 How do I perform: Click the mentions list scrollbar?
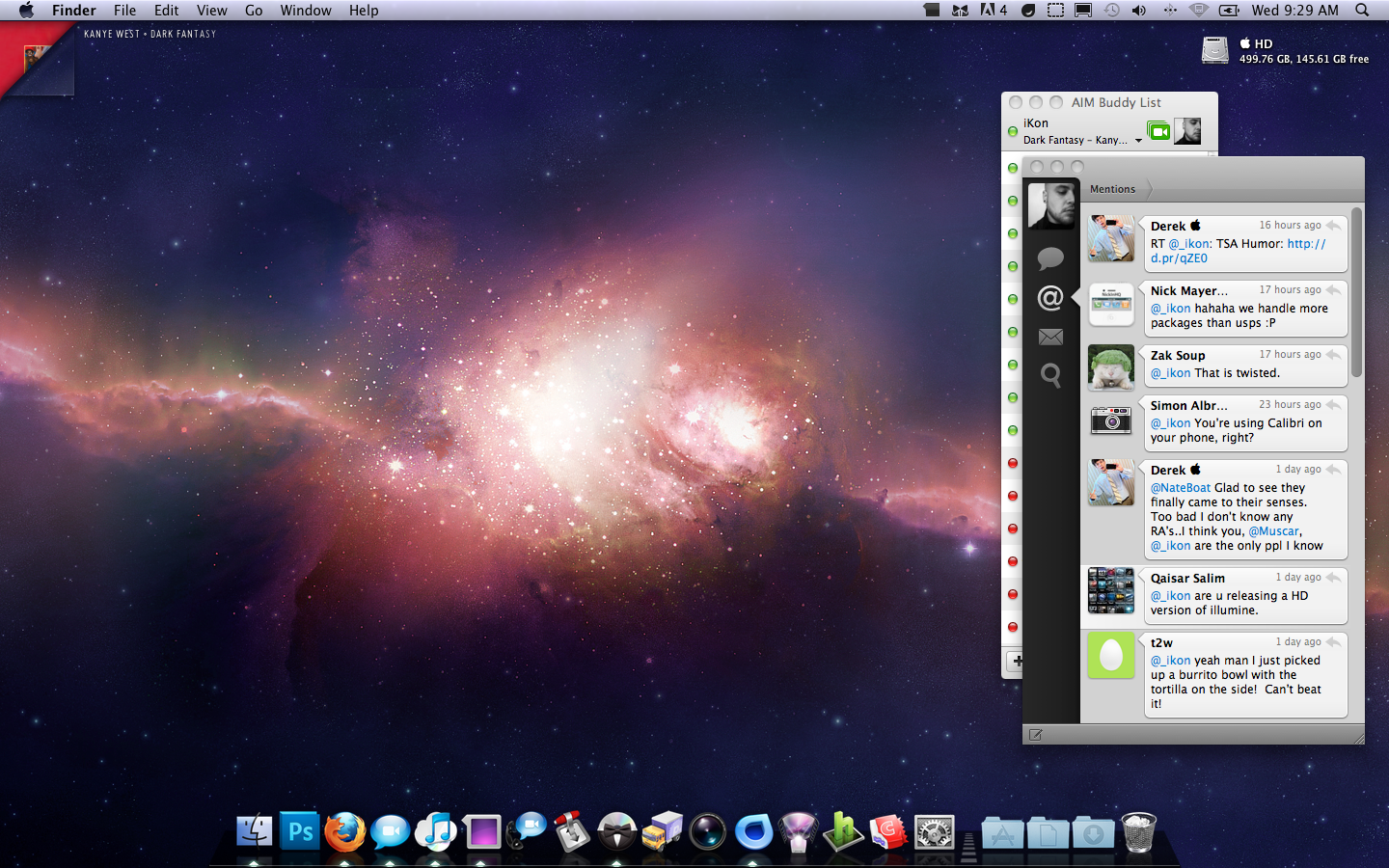coord(1356,292)
